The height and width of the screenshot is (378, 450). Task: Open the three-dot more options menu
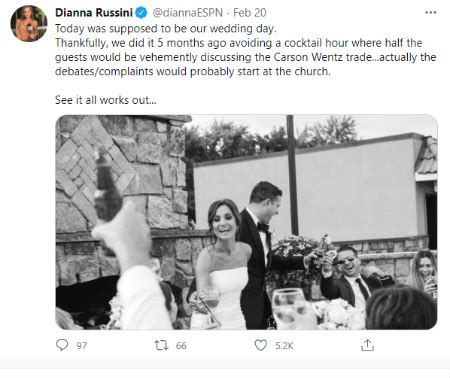pos(431,13)
